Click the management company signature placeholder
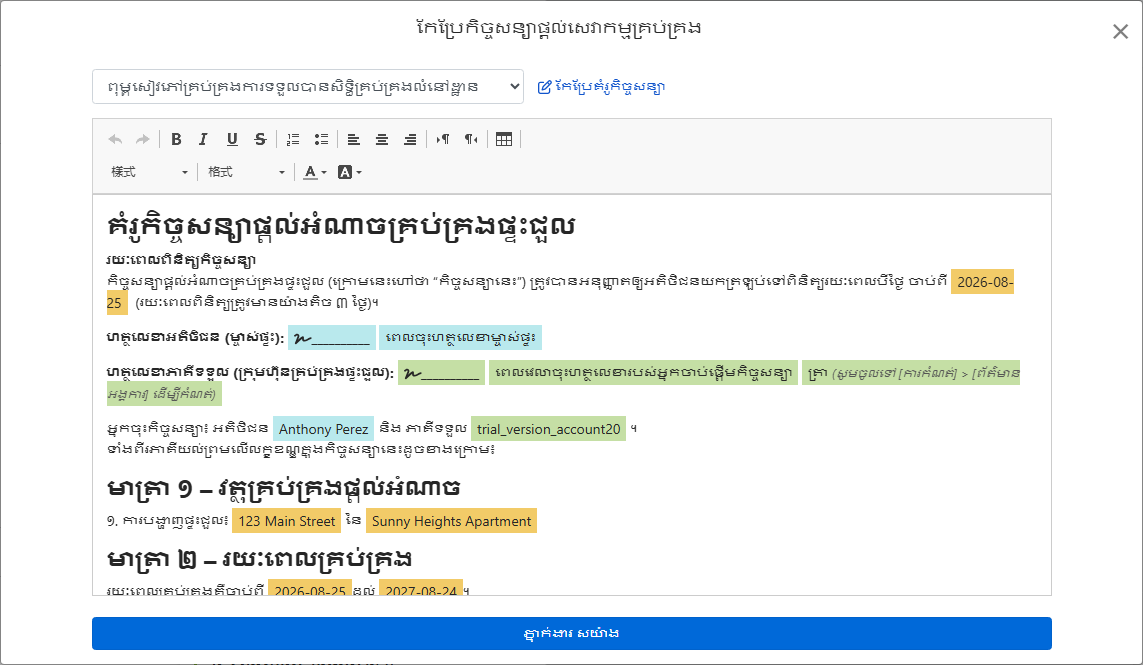 [441, 373]
